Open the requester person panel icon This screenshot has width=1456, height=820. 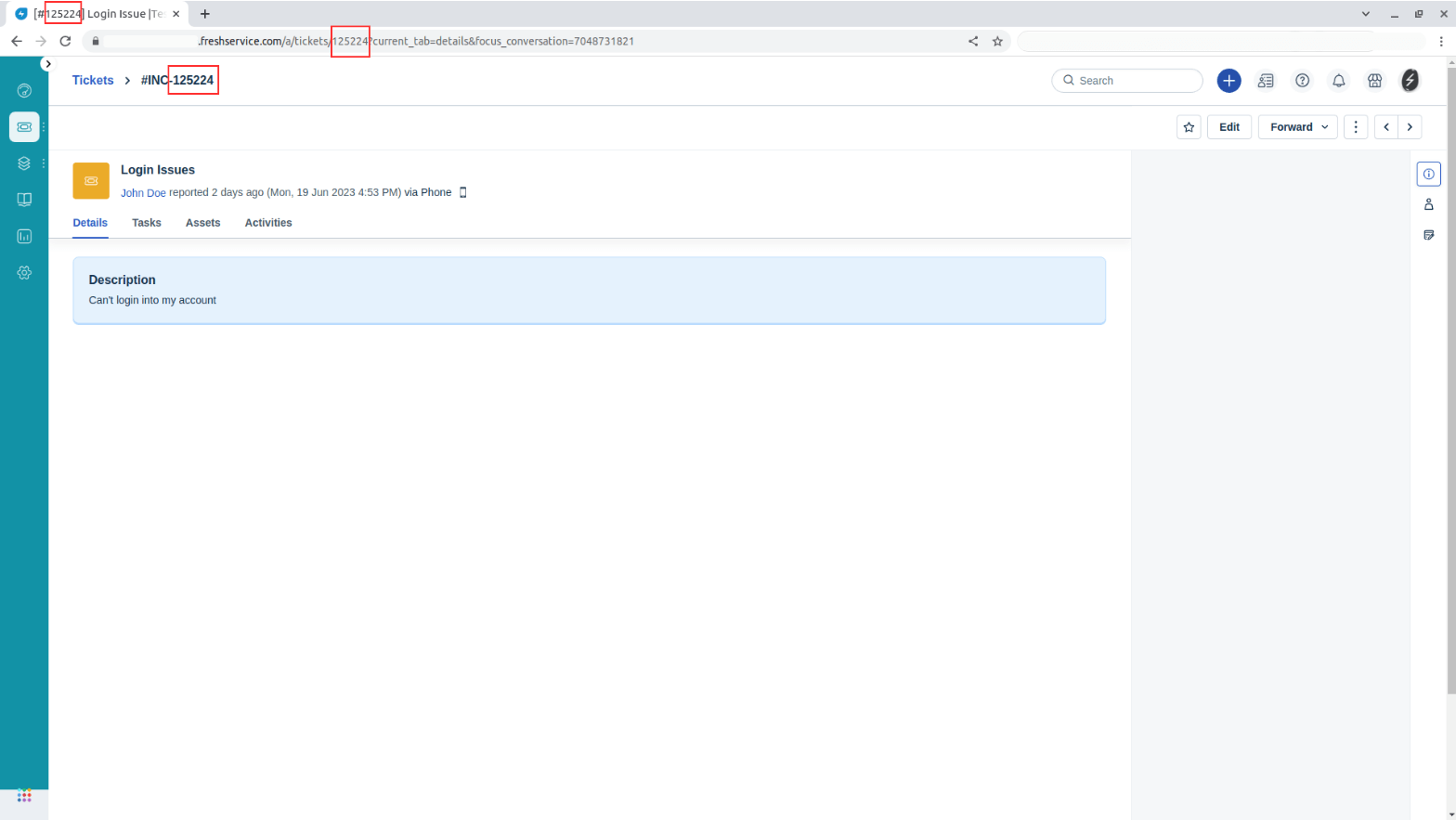tap(1429, 204)
